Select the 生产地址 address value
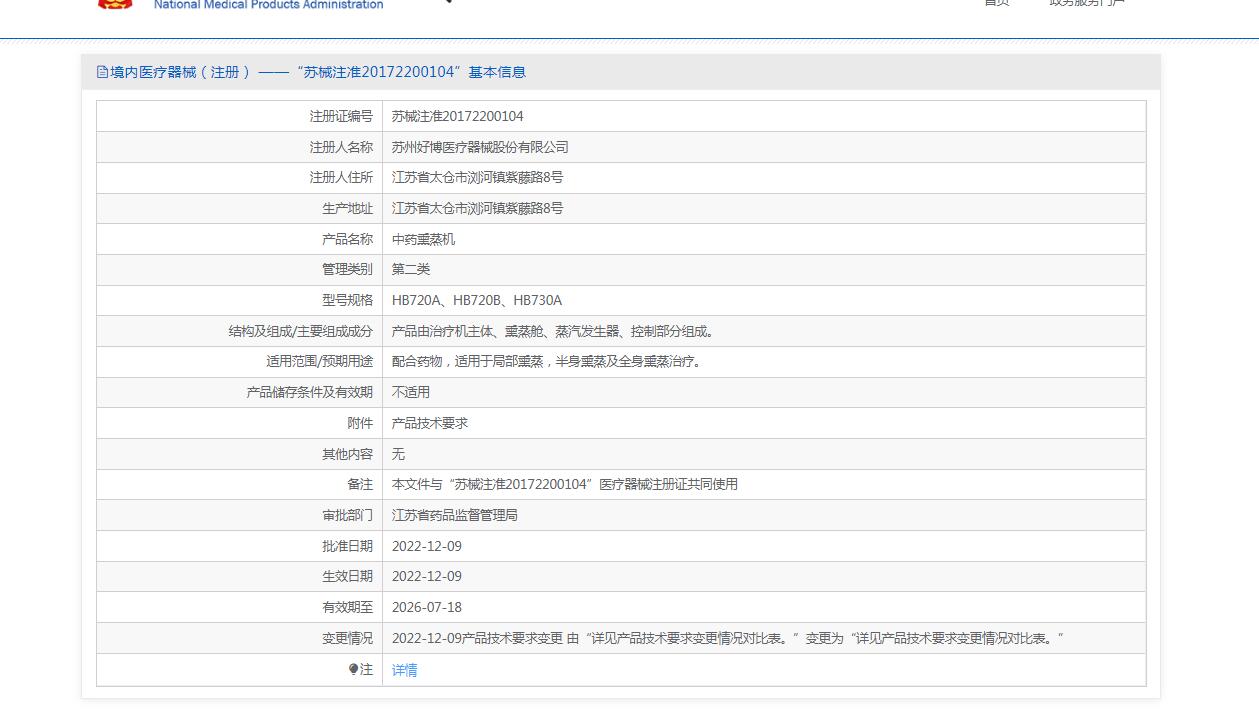This screenshot has width=1259, height=724. [477, 208]
